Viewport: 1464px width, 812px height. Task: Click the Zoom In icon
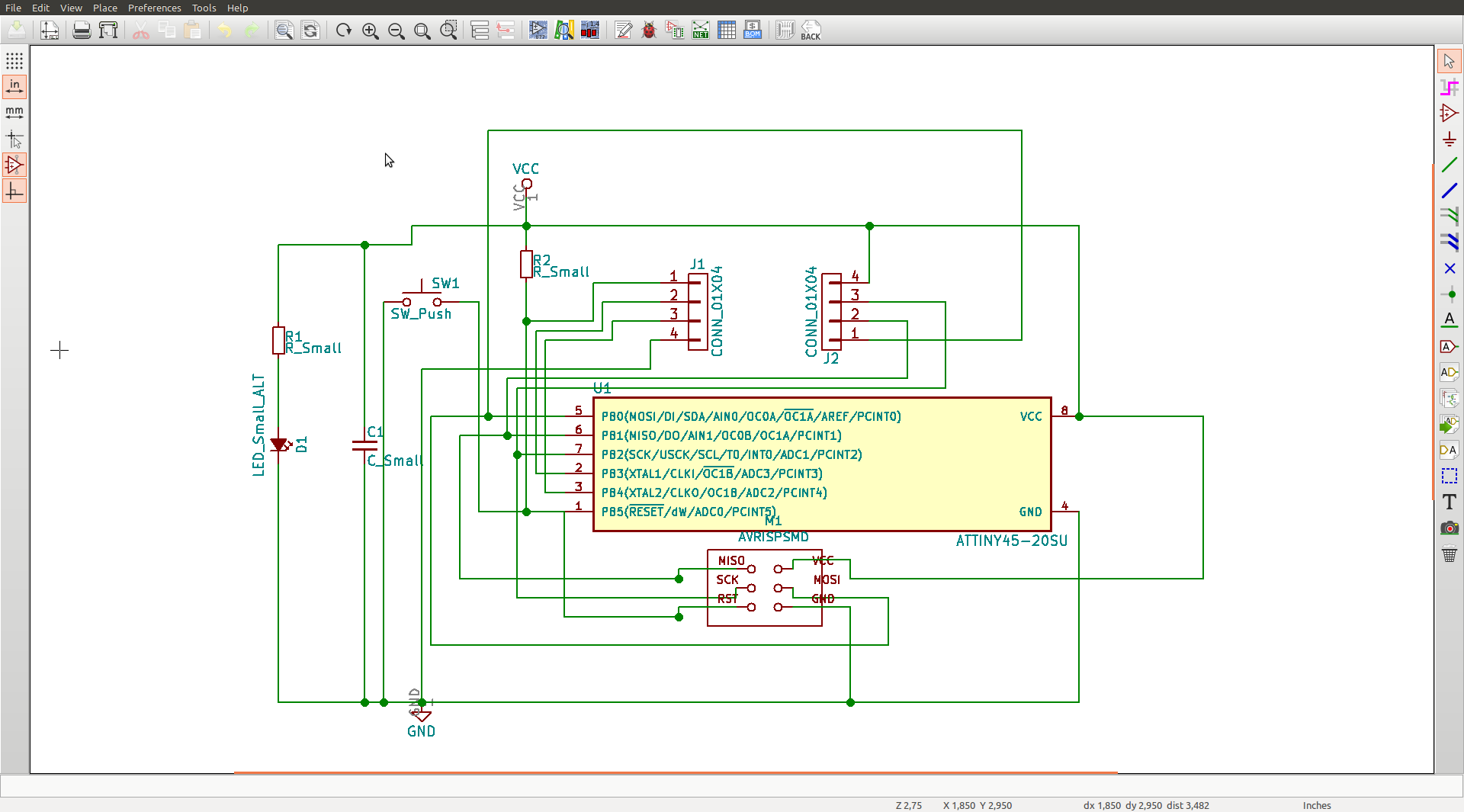coord(371,30)
